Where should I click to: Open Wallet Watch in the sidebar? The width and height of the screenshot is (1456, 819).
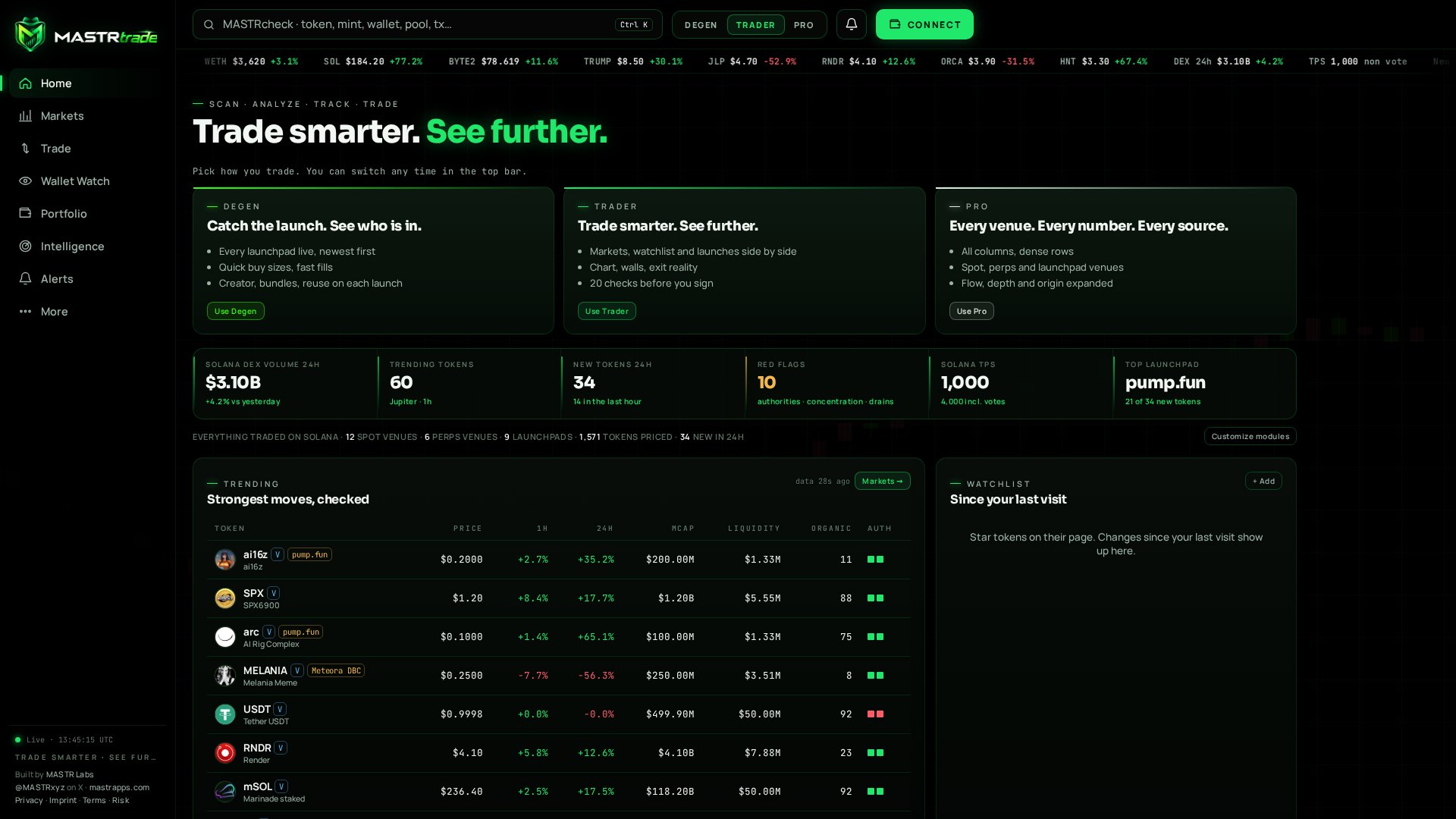[88, 181]
